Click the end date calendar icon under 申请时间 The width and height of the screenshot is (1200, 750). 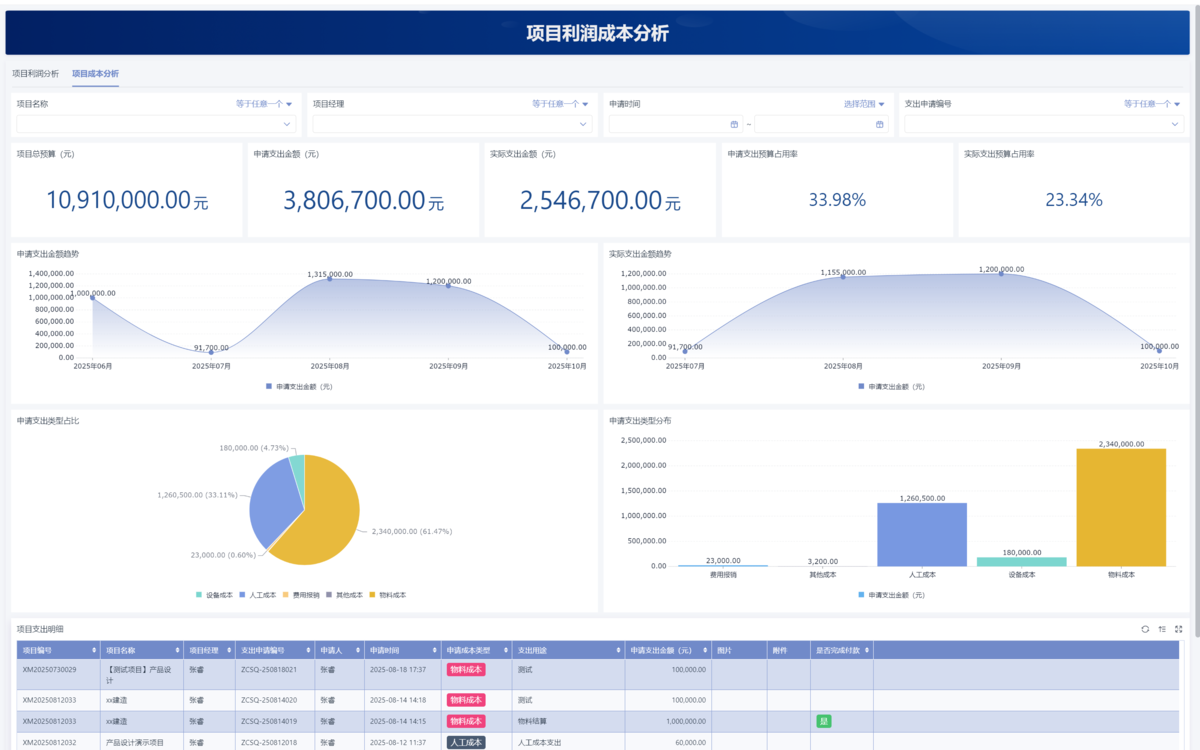point(880,124)
